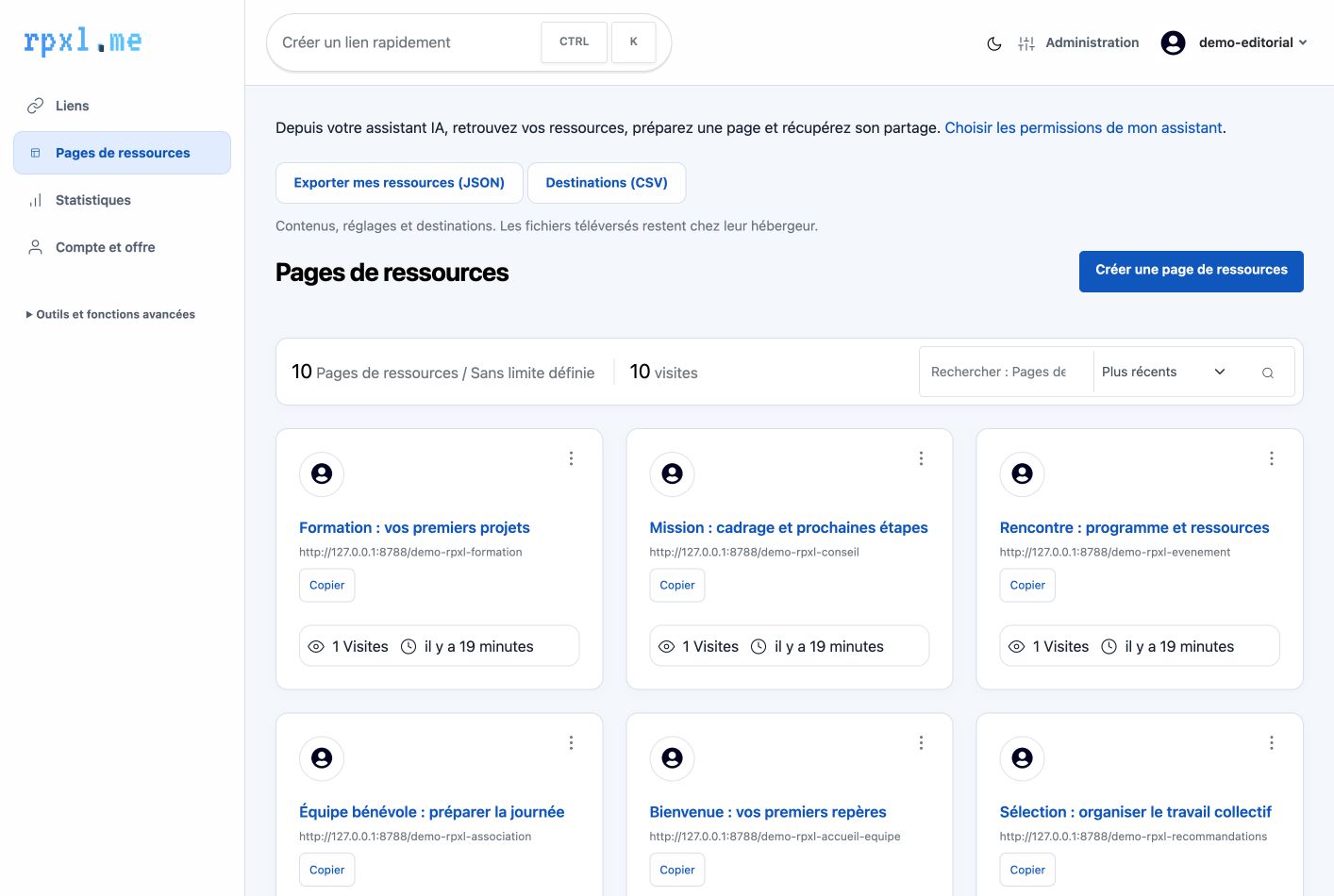Click the avatar icon on Rencontre card
This screenshot has height=896, width=1334.
click(x=1023, y=473)
